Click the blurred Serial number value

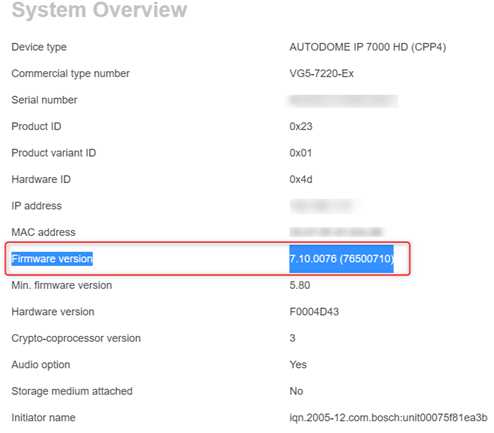[x=343, y=101]
